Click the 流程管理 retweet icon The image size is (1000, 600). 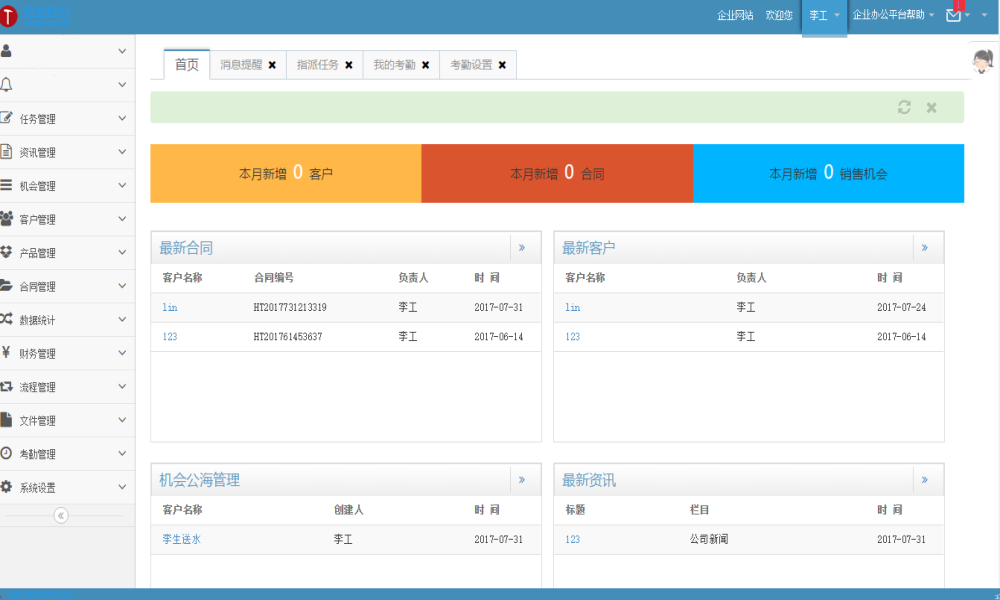pyautogui.click(x=6, y=386)
